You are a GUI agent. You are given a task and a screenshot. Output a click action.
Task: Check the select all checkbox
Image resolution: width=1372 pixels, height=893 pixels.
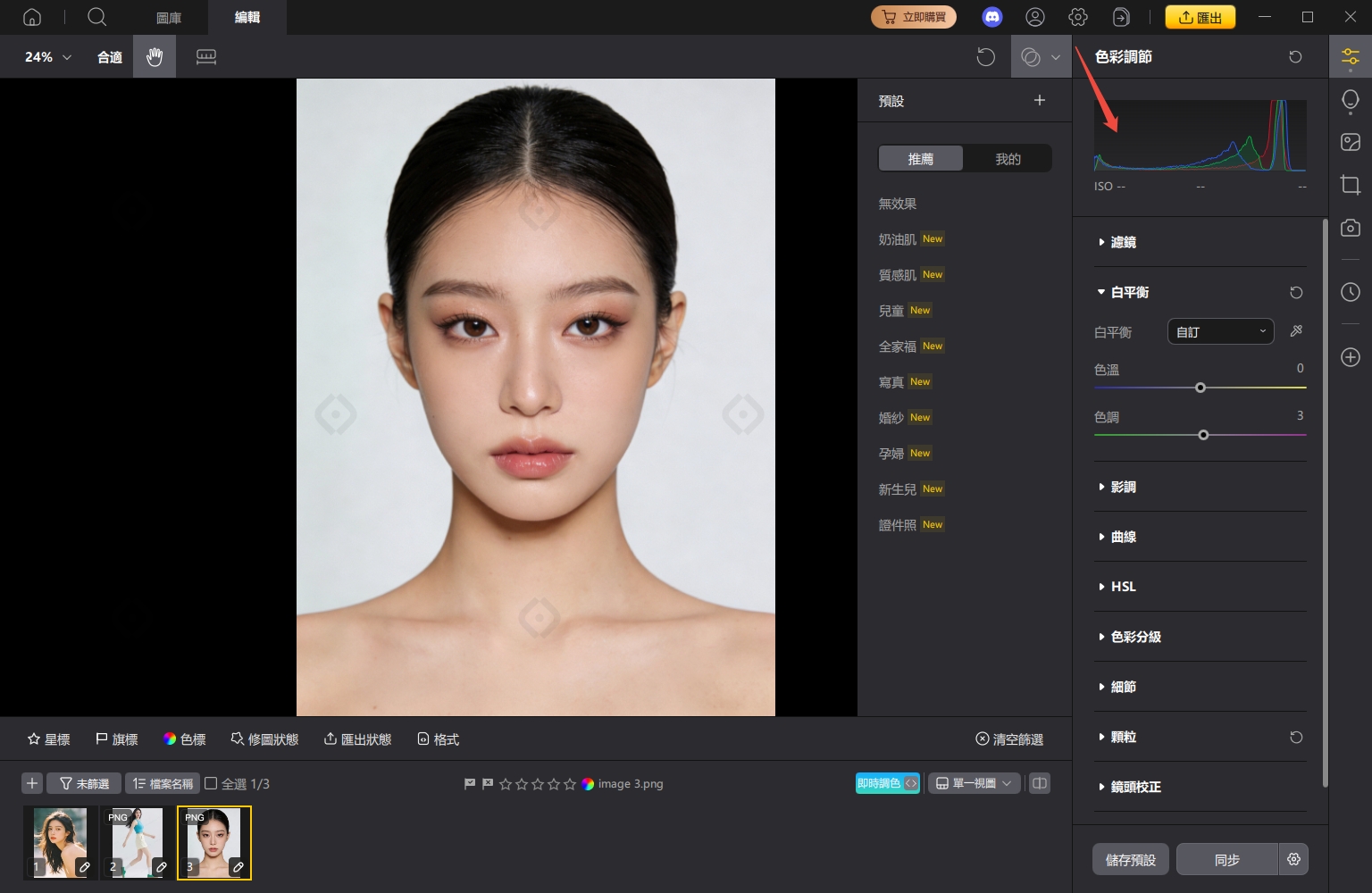point(211,783)
